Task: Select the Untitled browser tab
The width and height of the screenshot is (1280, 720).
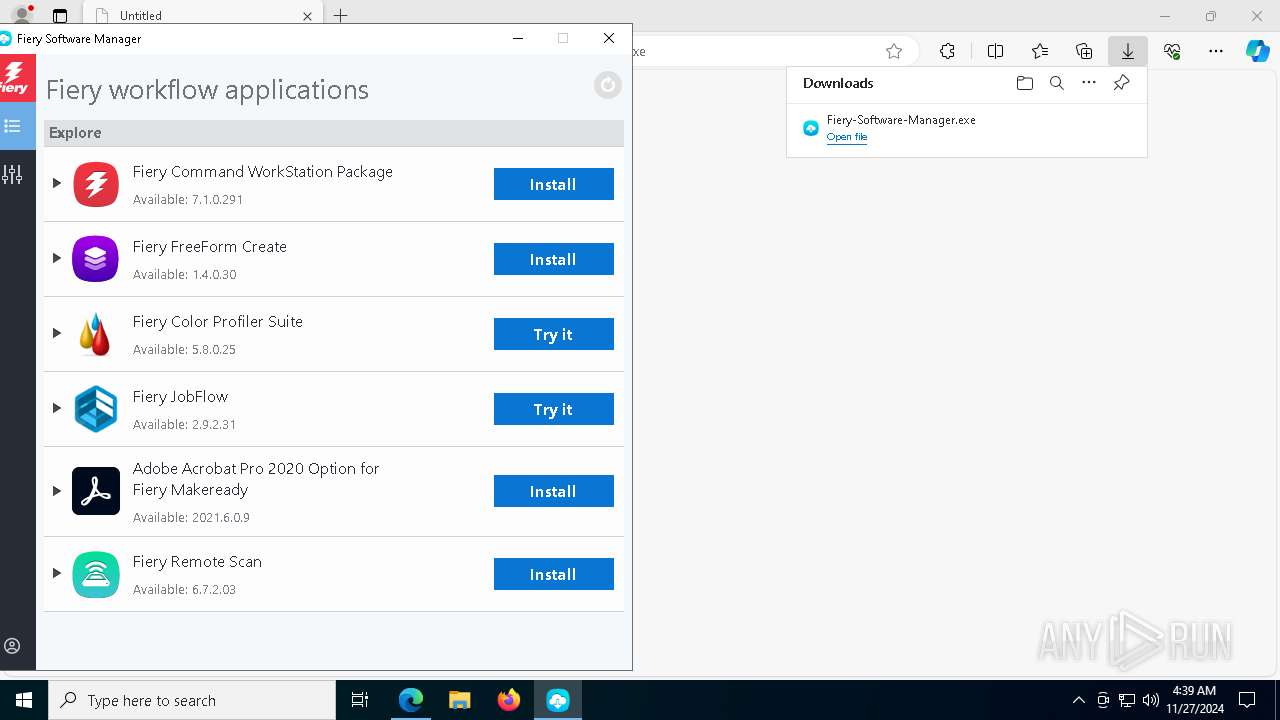Action: click(200, 15)
